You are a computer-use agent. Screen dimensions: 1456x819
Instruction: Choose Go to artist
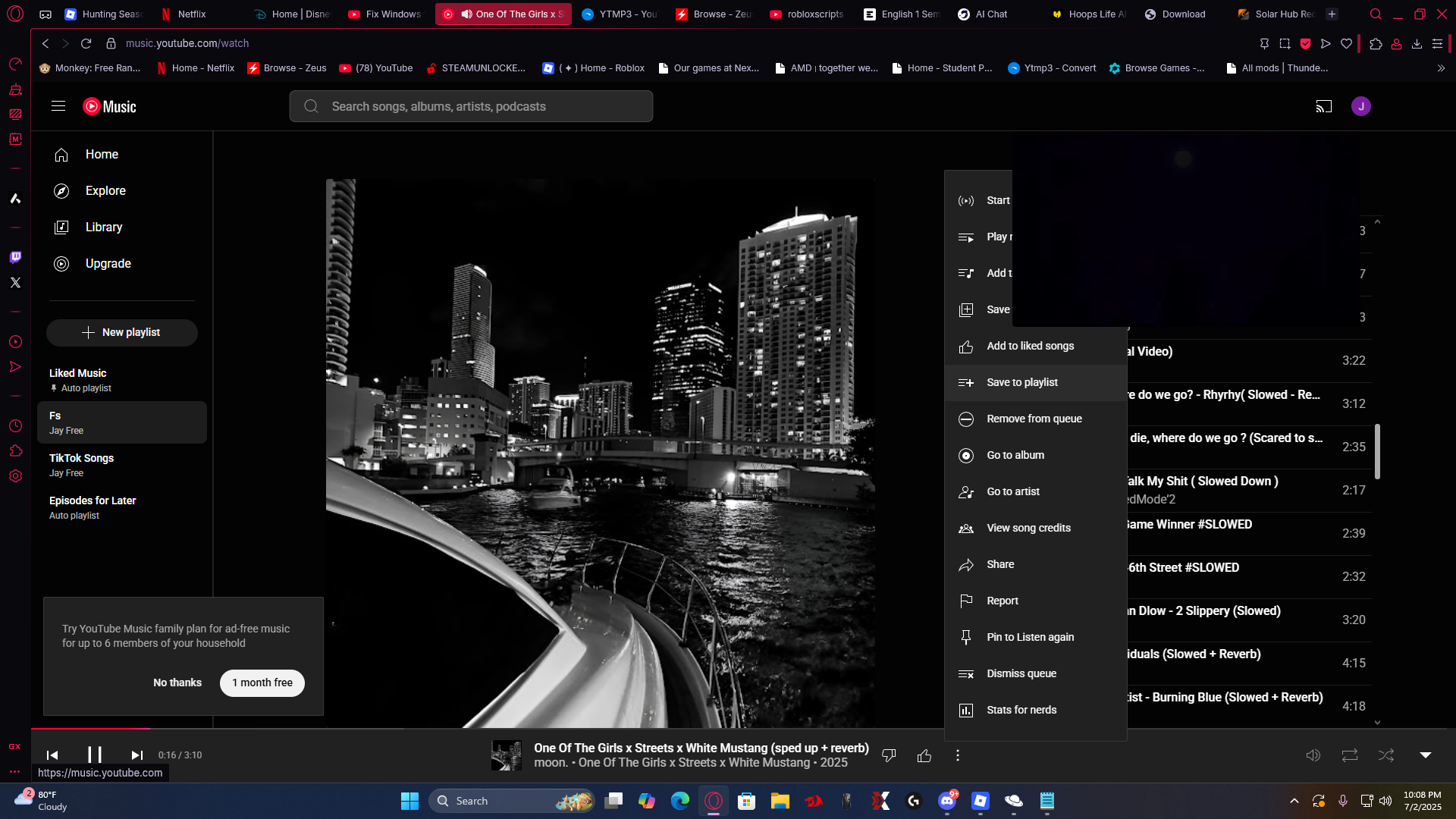[x=1036, y=492]
